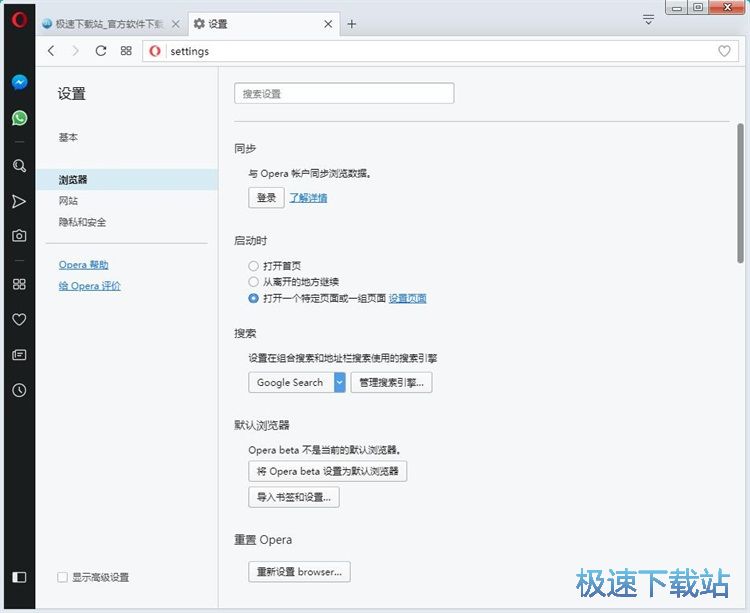Select 打开首页 startup option

click(254, 266)
